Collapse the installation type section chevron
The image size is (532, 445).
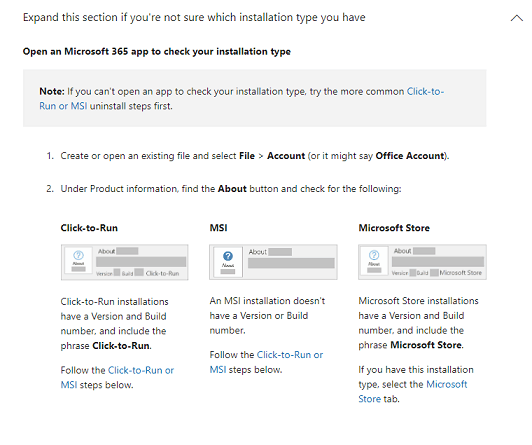pos(517,18)
